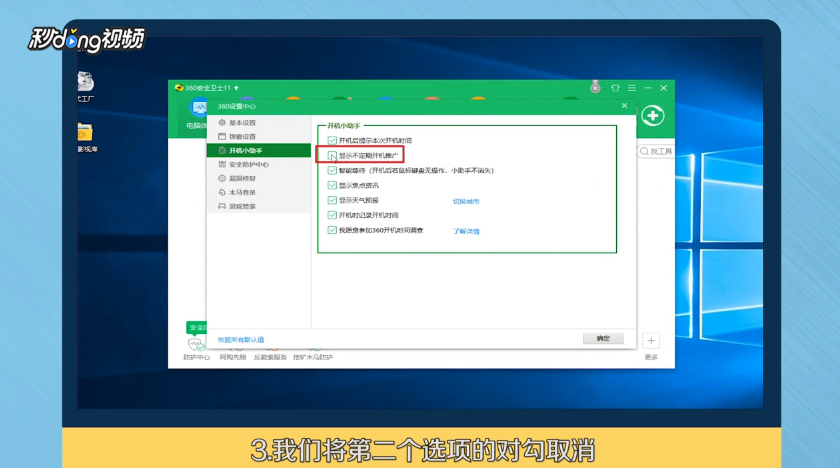Image resolution: width=840 pixels, height=468 pixels.
Task: Open 基本设置 in settings sidebar
Action: [259, 123]
